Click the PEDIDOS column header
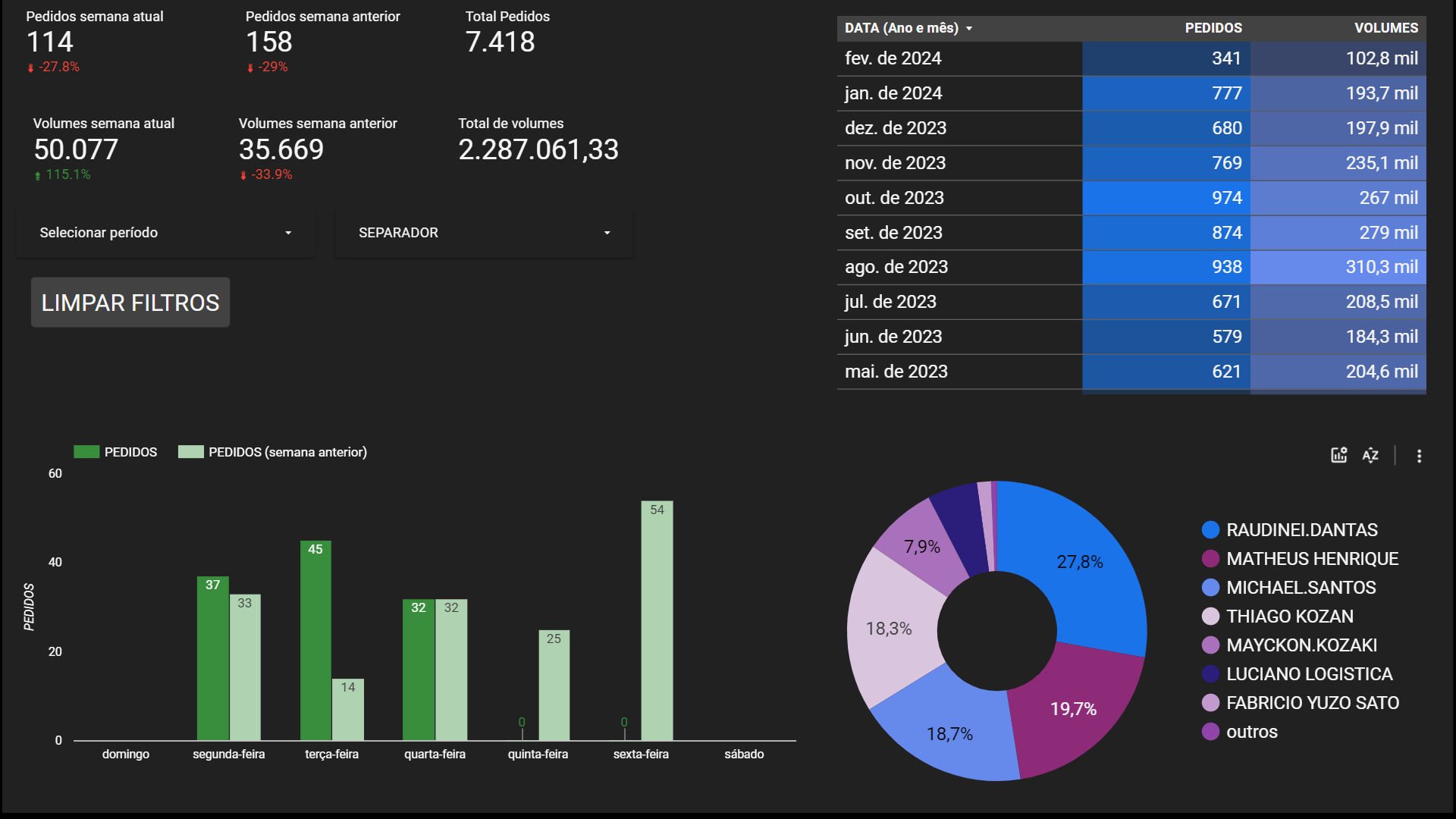Viewport: 1456px width, 819px height. (x=1213, y=28)
